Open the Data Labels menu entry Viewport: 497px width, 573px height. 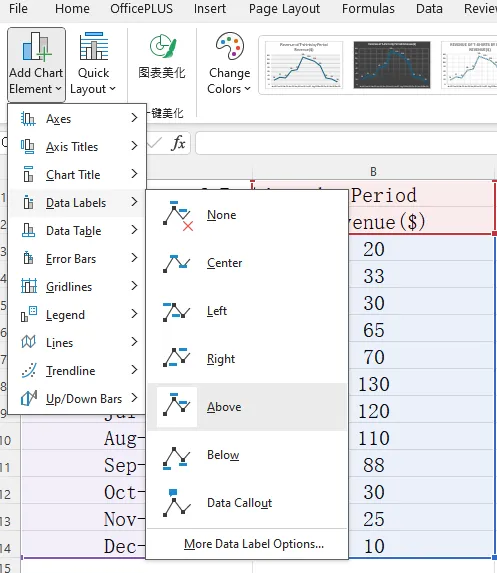77,203
